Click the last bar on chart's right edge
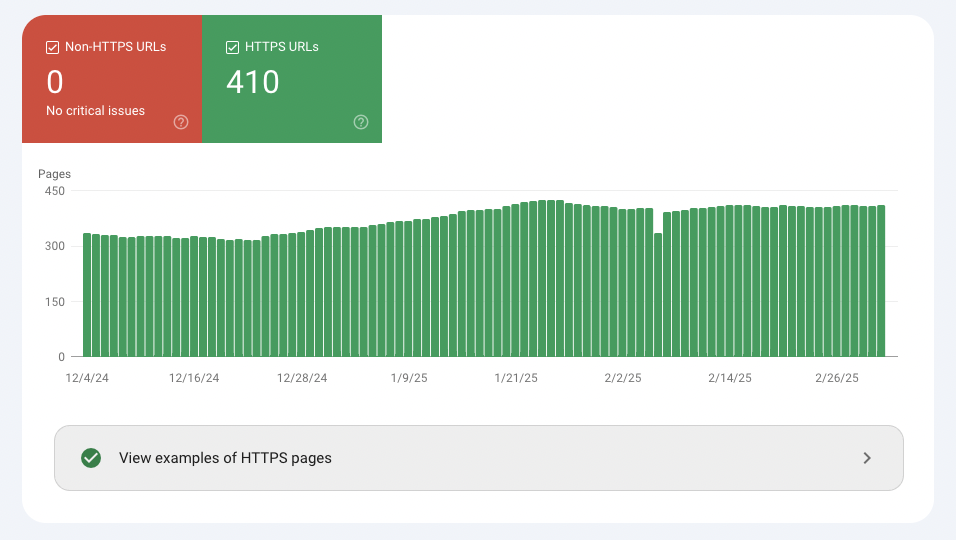 pos(881,282)
